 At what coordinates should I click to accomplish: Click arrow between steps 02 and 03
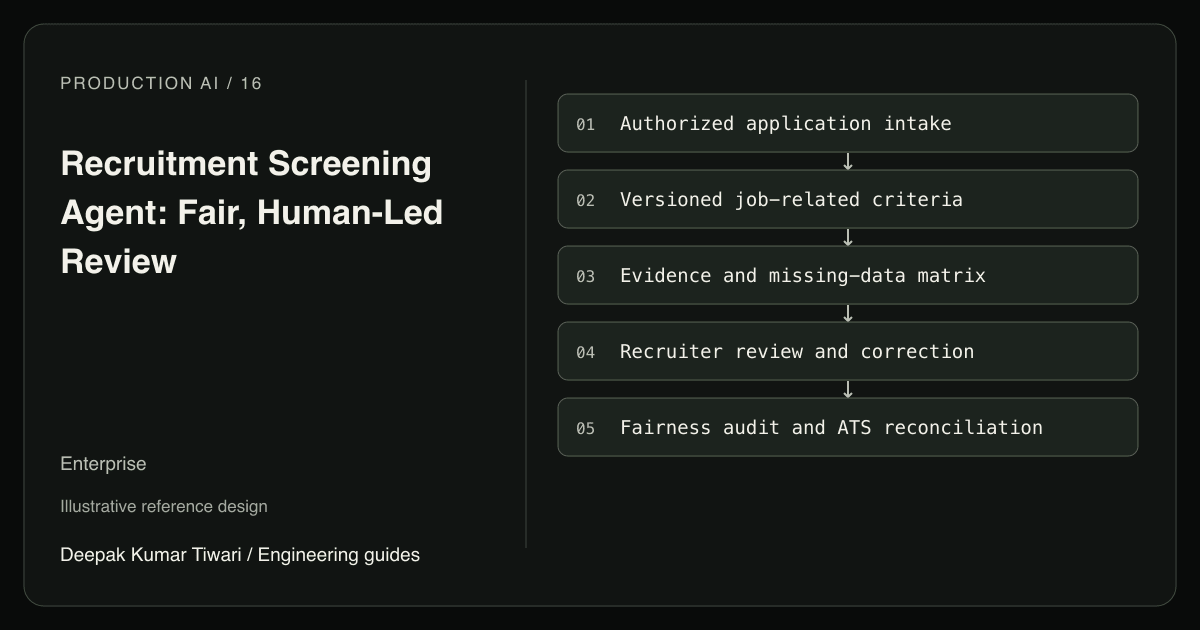(848, 237)
